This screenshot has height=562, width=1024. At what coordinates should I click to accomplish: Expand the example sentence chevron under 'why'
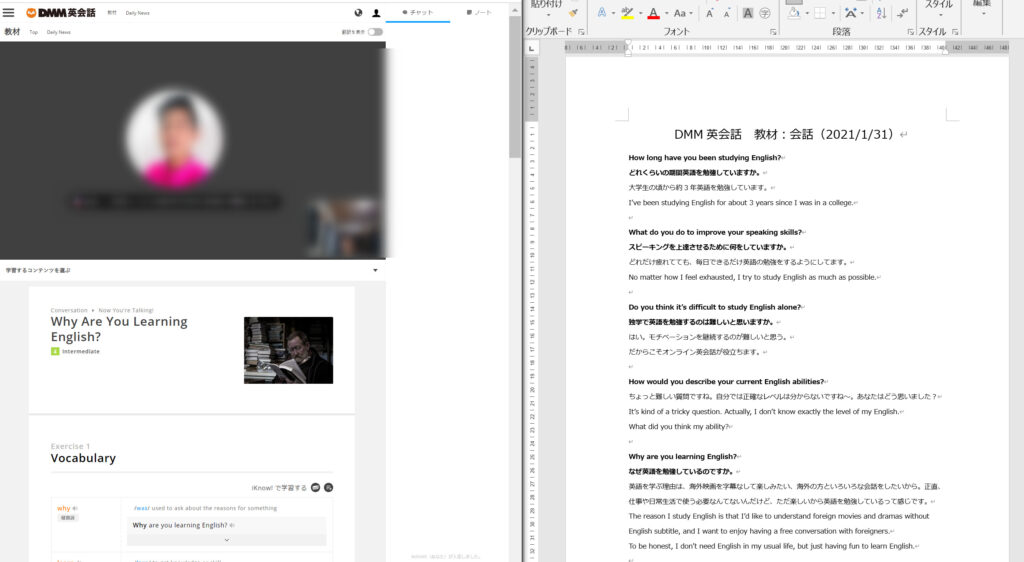227,540
